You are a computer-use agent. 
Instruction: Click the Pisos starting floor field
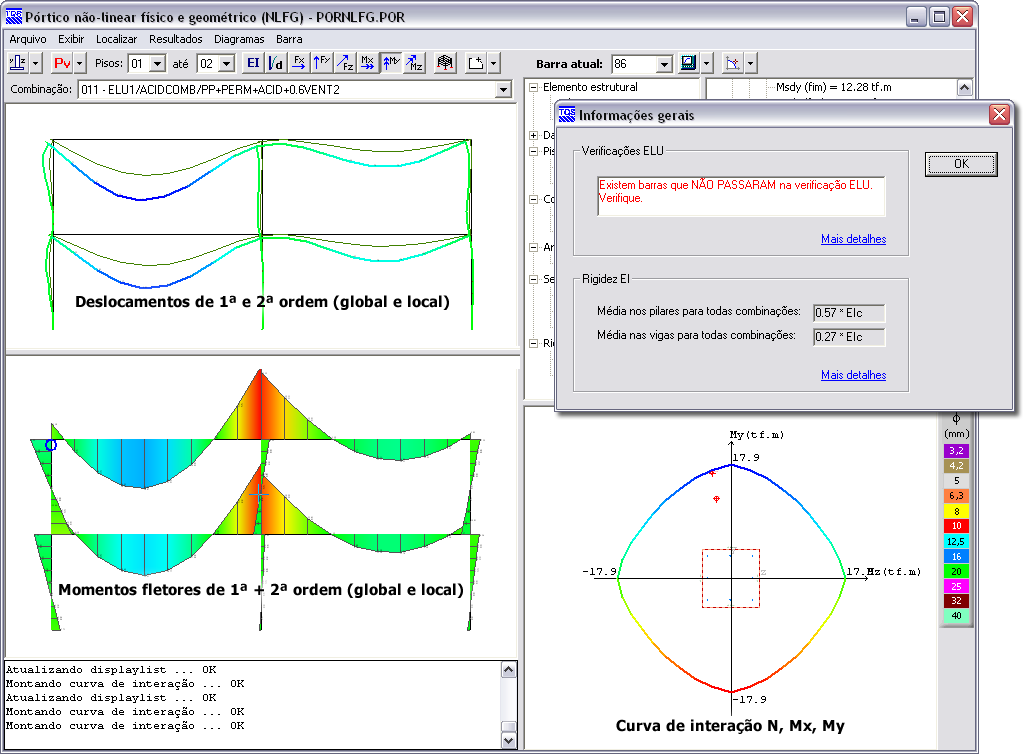point(137,64)
